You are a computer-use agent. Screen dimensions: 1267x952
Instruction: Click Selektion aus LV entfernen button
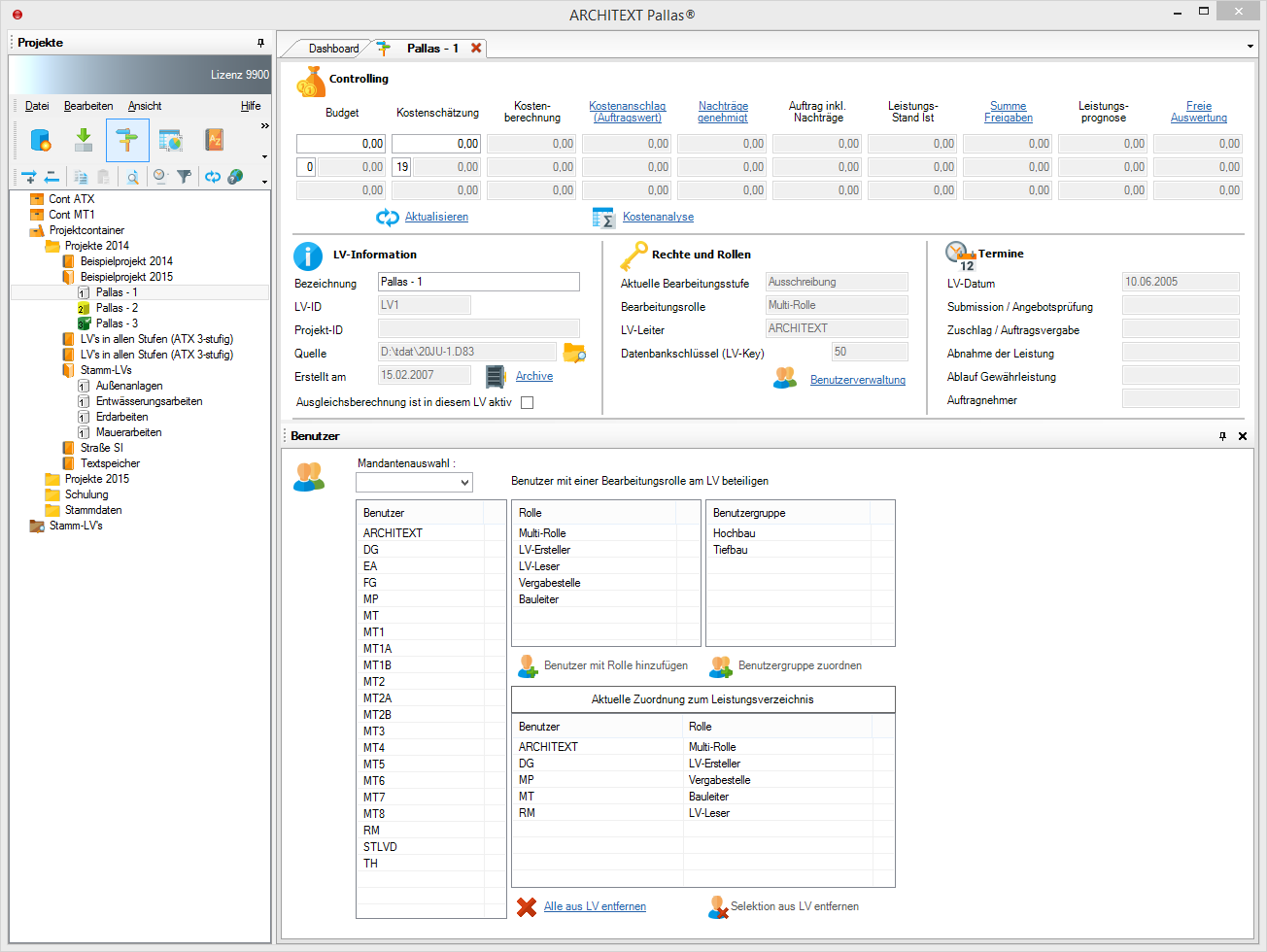coord(784,906)
